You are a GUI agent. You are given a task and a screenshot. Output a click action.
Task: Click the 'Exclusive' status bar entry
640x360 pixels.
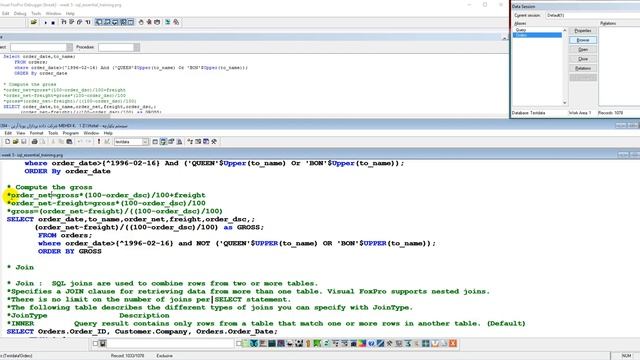[164, 356]
